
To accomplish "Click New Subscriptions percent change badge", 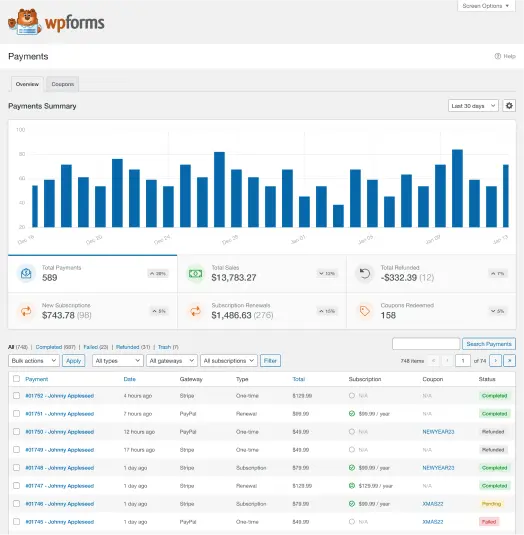I will point(159,311).
